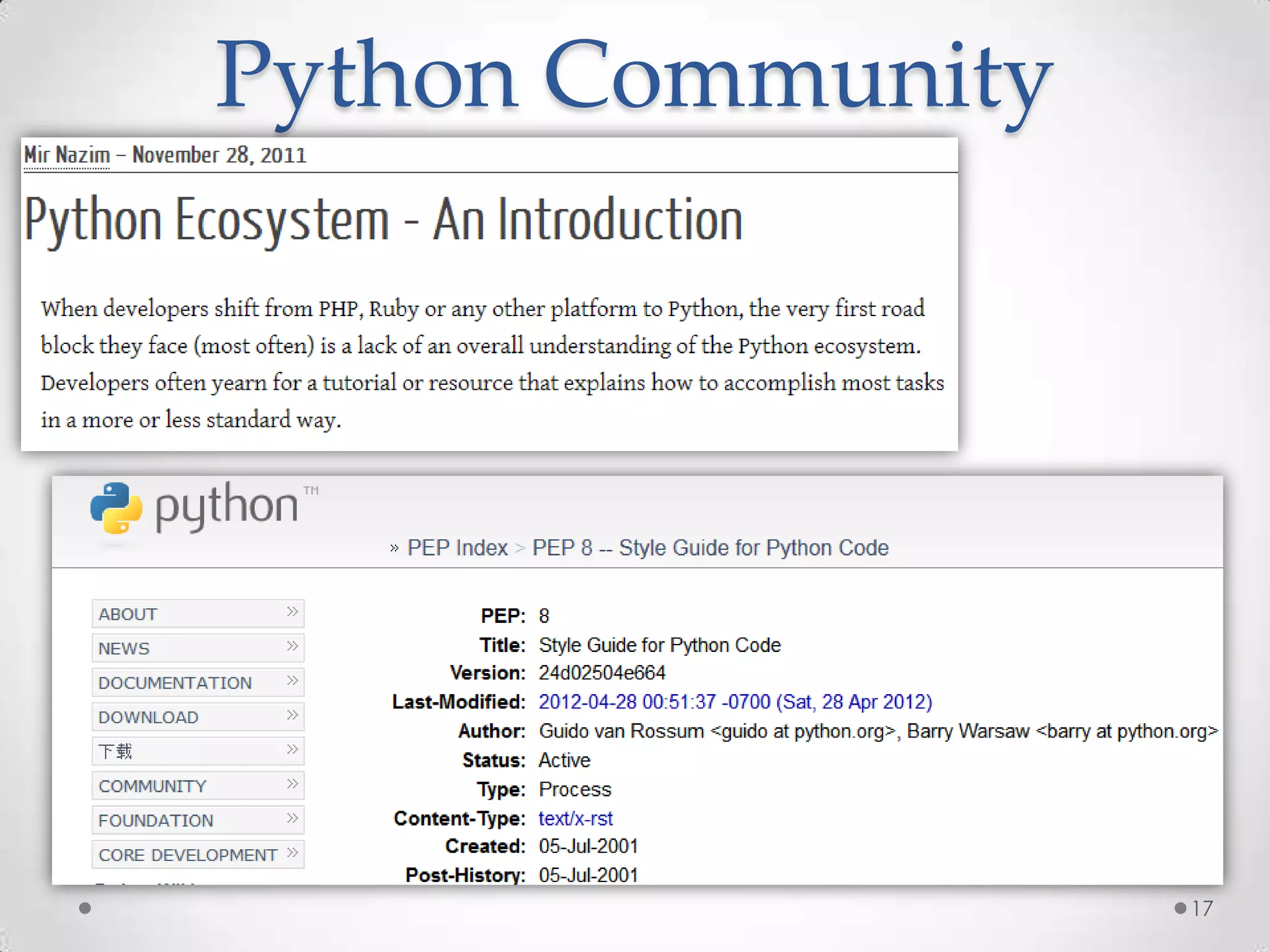1270x952 pixels.
Task: Click the chevron icon beside COMMUNITY
Action: click(x=292, y=785)
